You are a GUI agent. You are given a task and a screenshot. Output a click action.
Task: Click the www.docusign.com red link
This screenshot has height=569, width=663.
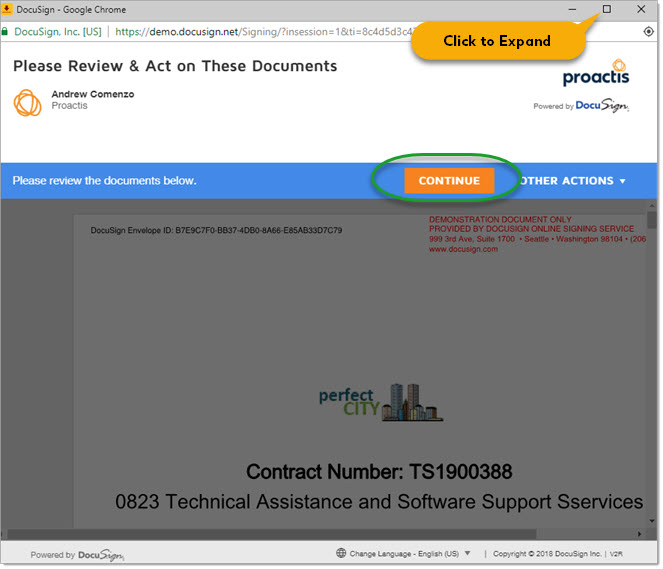click(x=463, y=249)
